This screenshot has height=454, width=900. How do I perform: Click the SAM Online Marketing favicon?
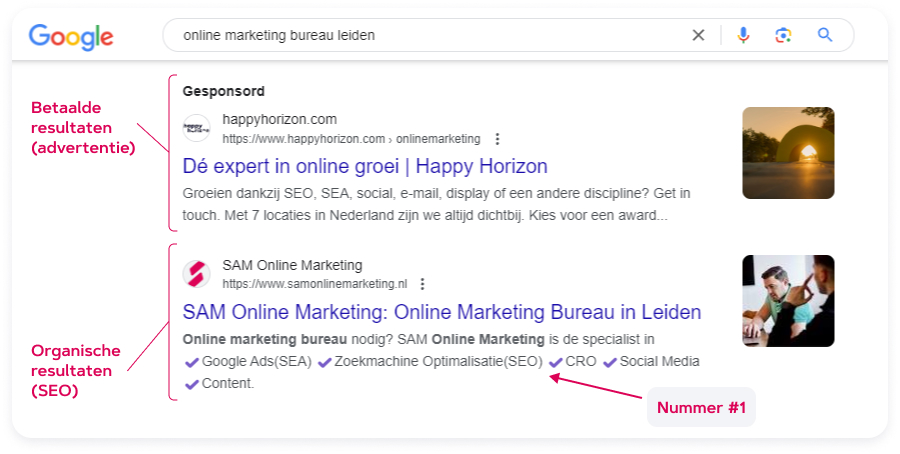pyautogui.click(x=197, y=274)
